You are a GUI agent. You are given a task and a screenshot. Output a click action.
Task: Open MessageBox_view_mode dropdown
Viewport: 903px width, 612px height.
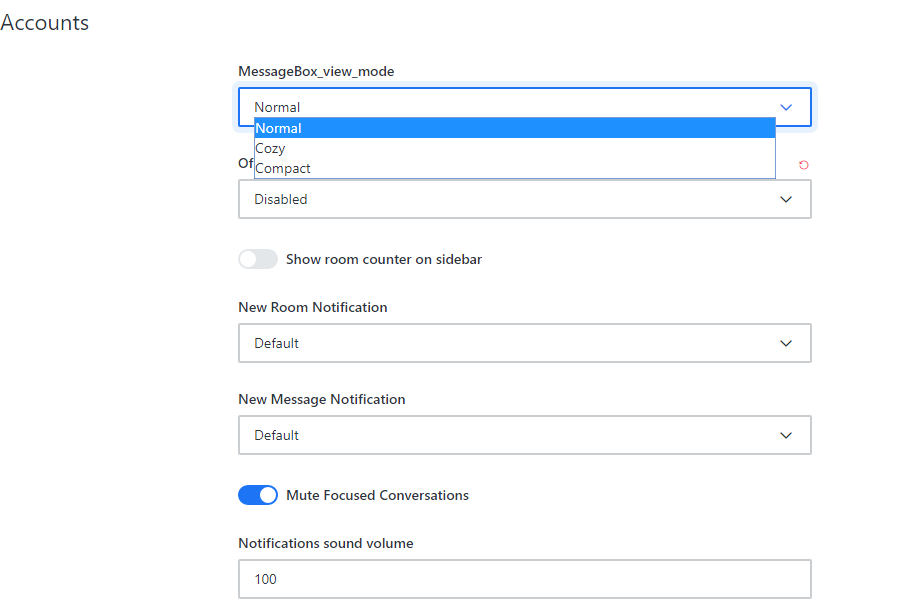(x=525, y=107)
